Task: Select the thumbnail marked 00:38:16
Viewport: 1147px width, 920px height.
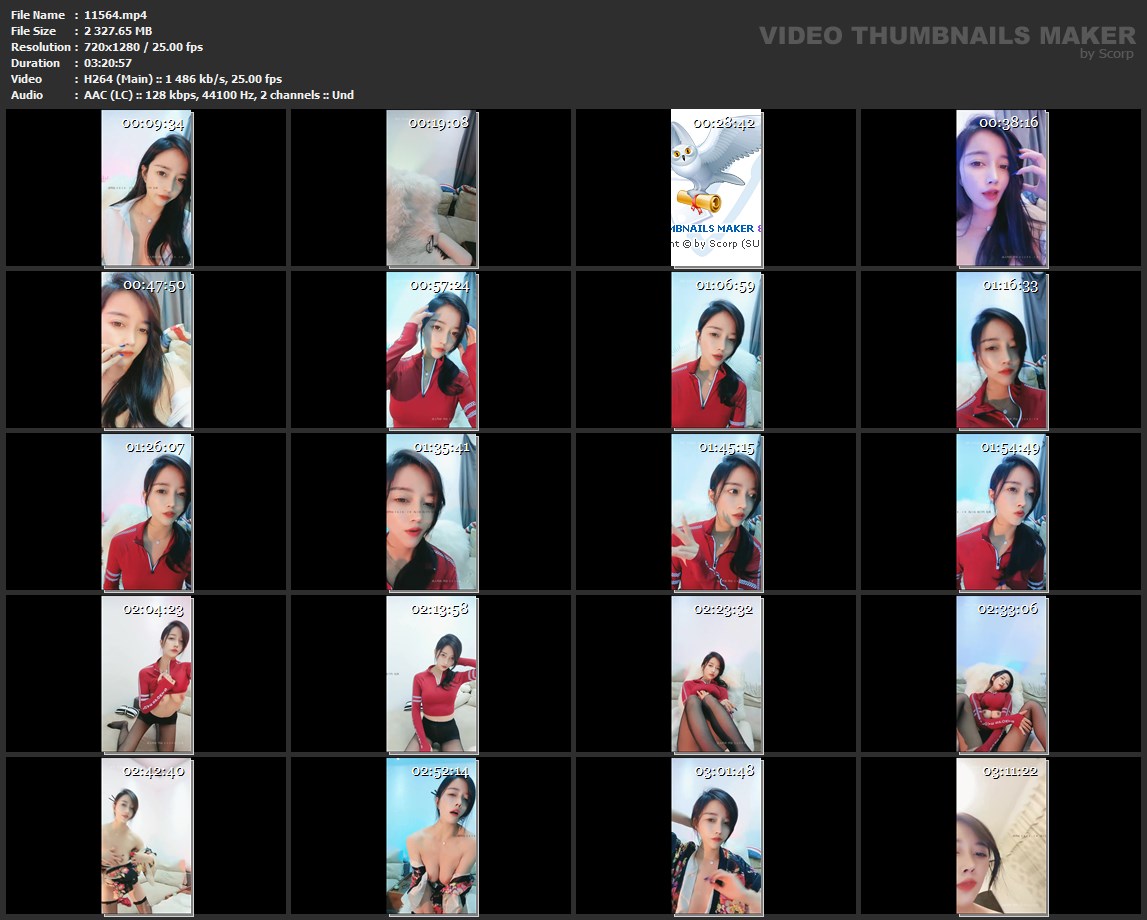Action: click(x=1001, y=188)
